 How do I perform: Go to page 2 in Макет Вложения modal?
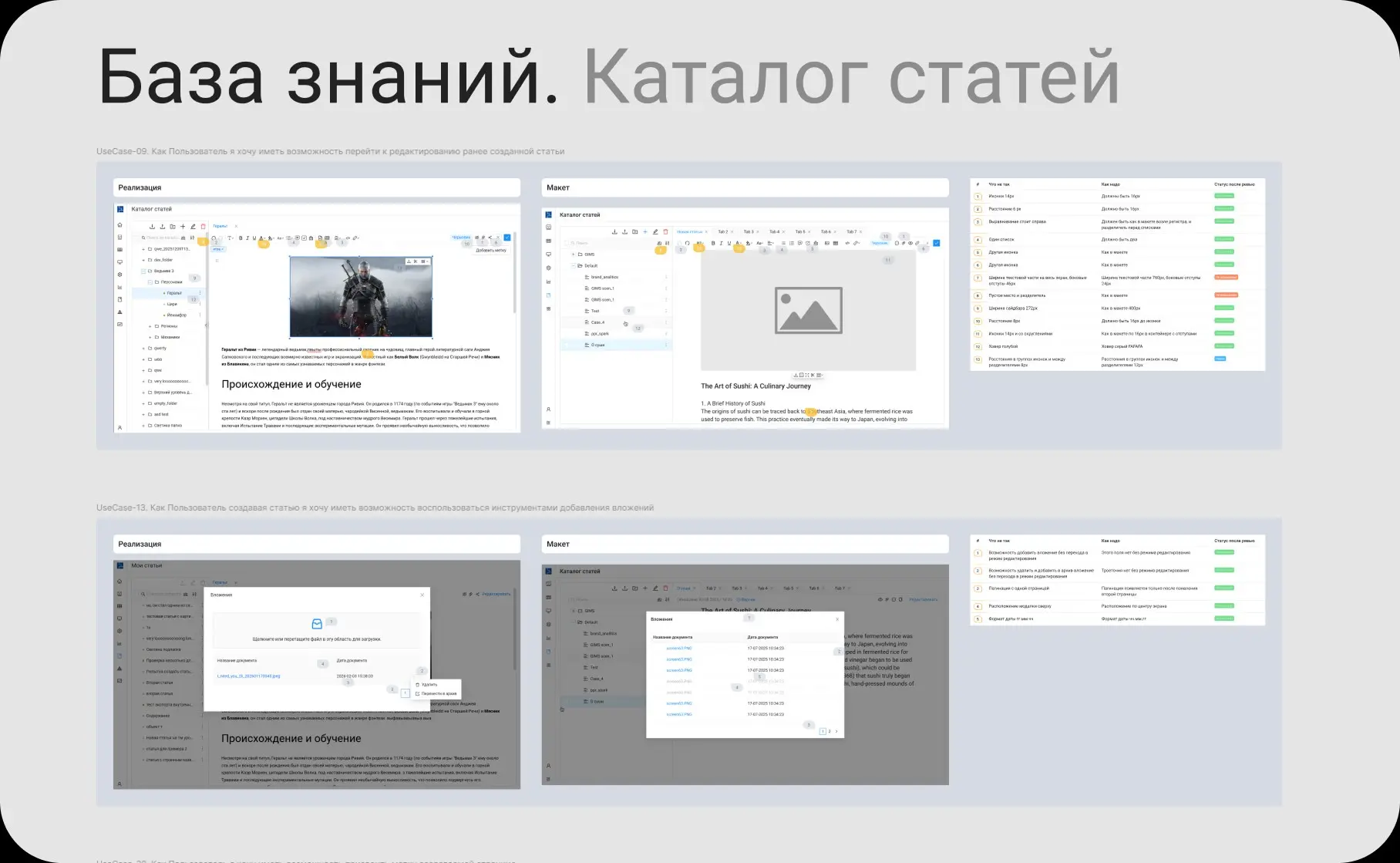coord(830,731)
